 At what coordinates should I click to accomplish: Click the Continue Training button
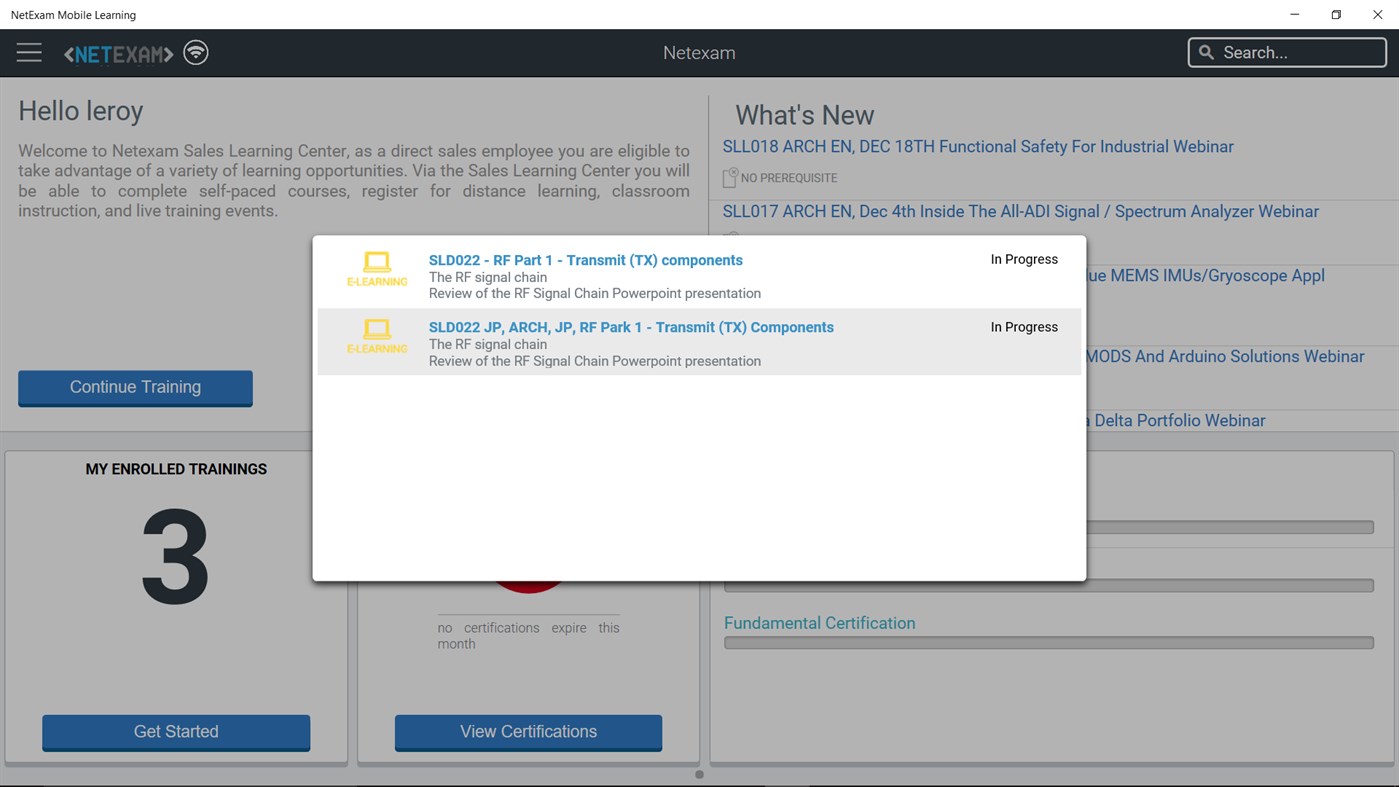pos(135,388)
